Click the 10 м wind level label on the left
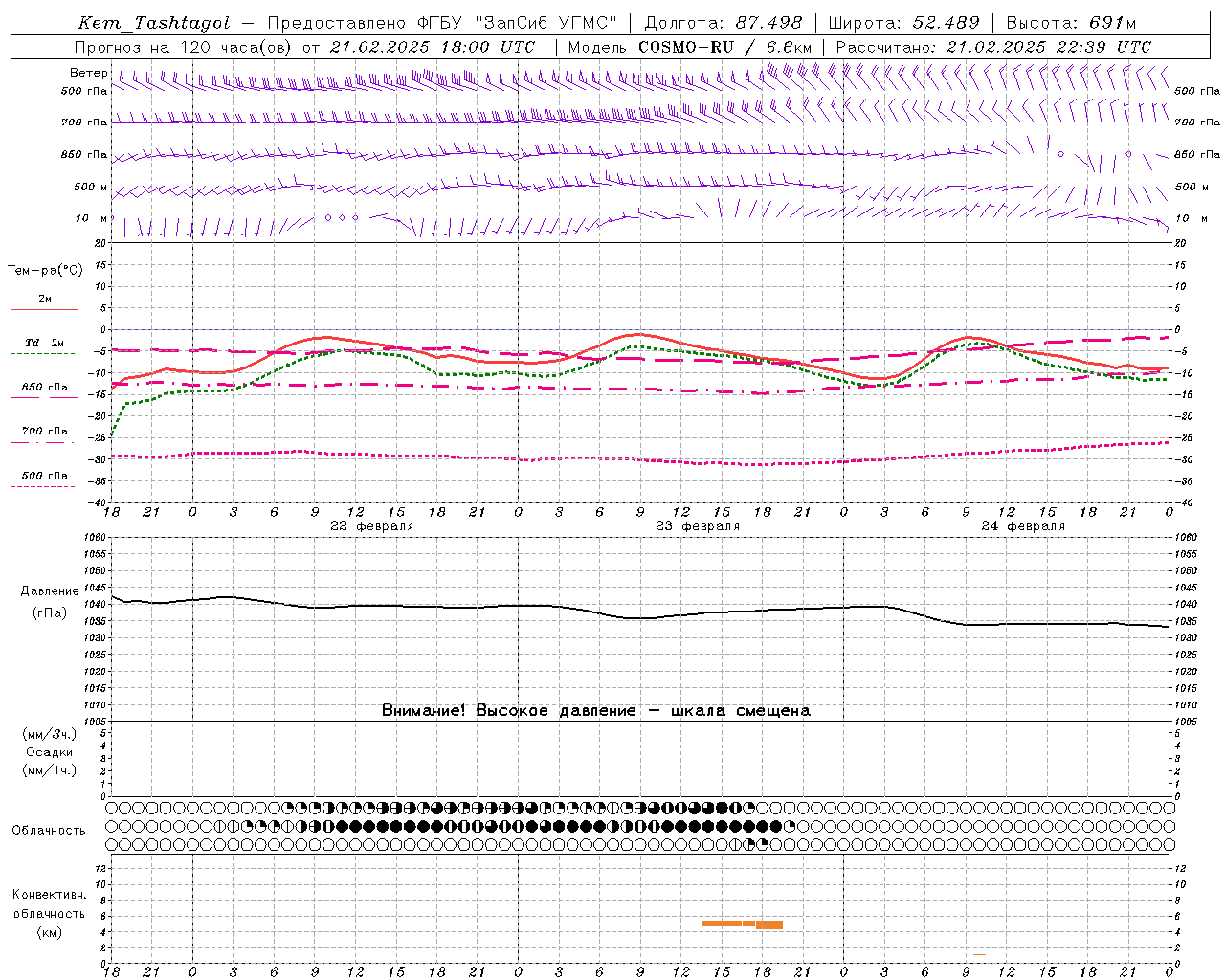 tap(92, 218)
